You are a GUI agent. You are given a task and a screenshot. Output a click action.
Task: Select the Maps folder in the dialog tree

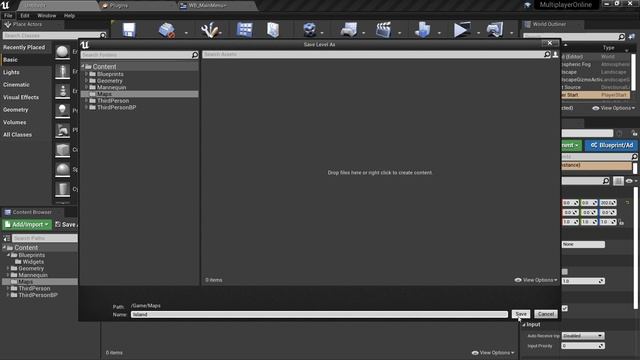(140, 94)
